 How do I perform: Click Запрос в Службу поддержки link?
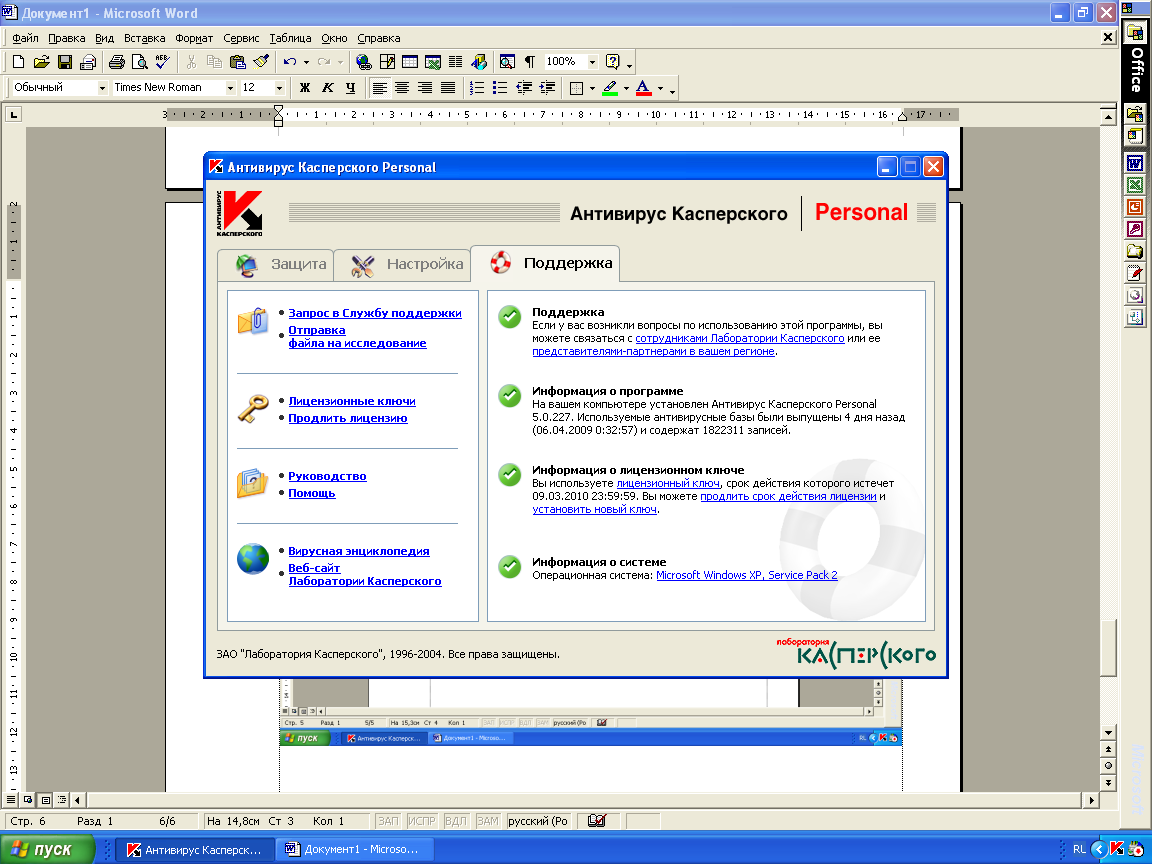[x=375, y=313]
